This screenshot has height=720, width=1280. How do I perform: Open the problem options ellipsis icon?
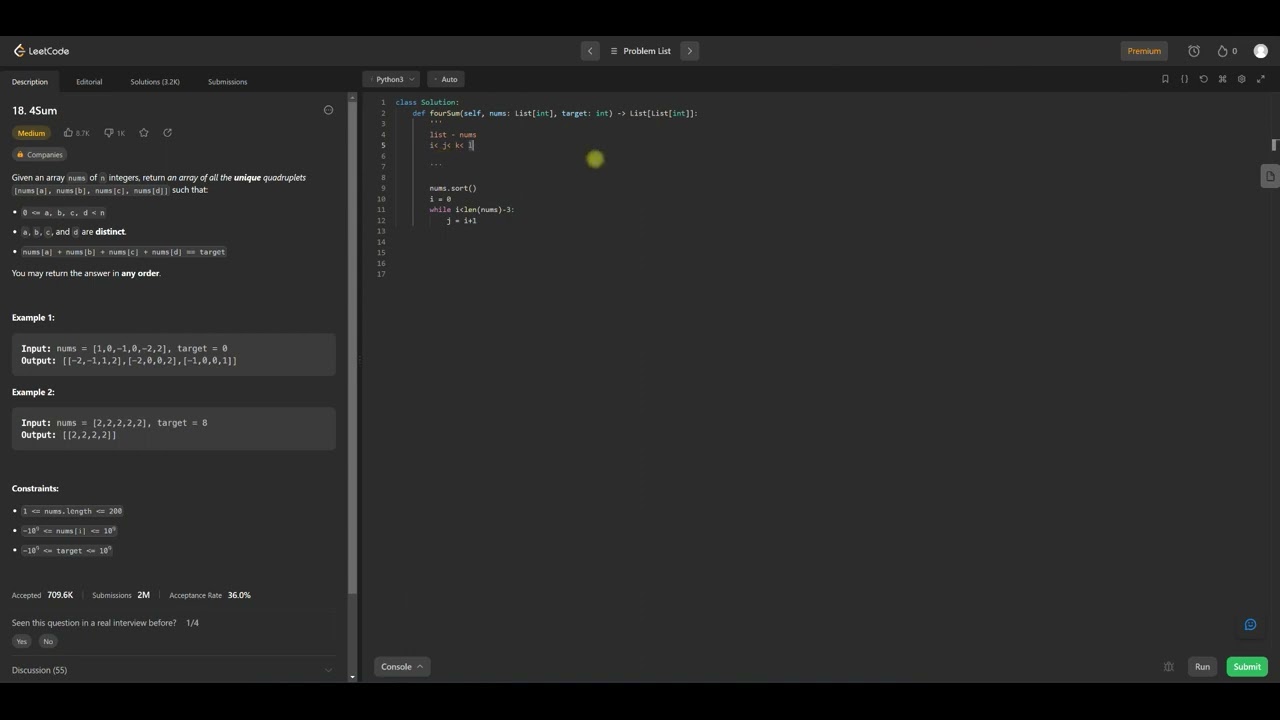pyautogui.click(x=328, y=110)
